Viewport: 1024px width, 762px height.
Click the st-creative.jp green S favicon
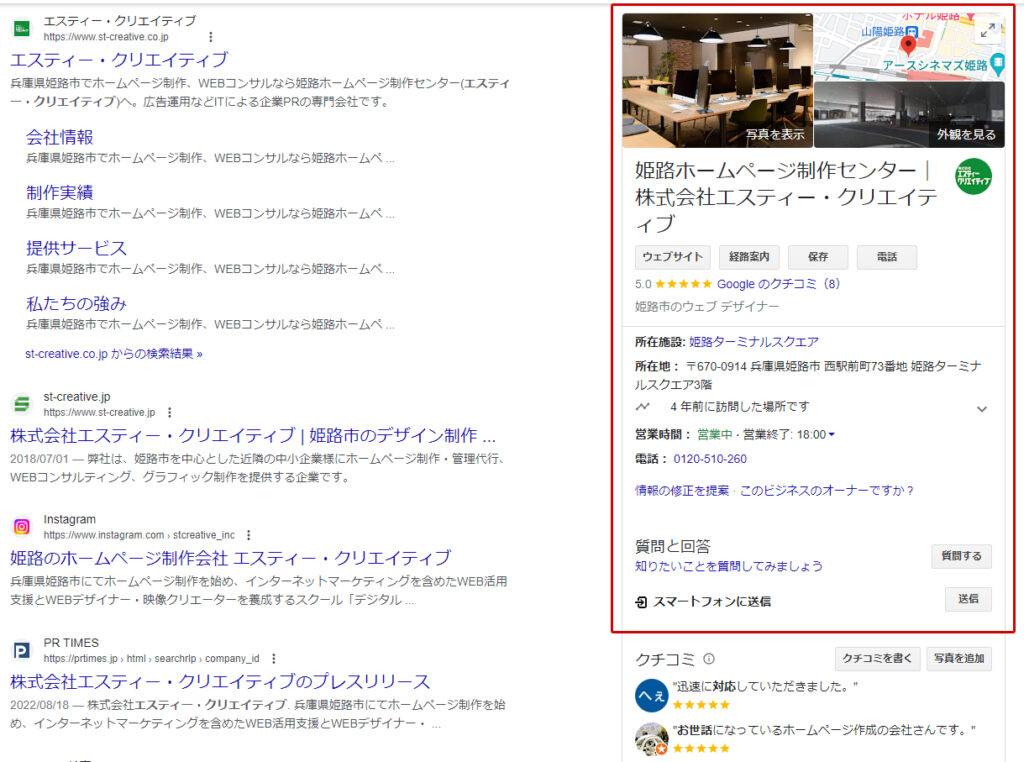pos(22,404)
